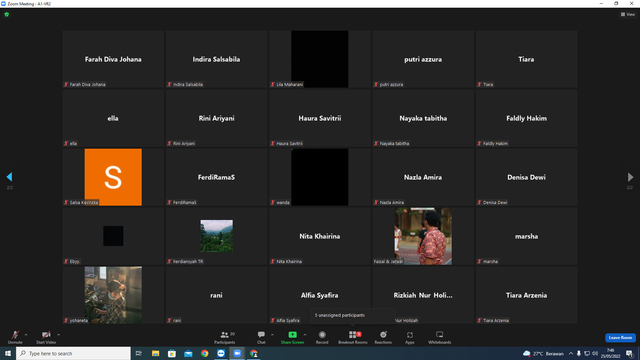The width and height of the screenshot is (640, 360).
Task: Open the View layout menu
Action: pos(628,14)
